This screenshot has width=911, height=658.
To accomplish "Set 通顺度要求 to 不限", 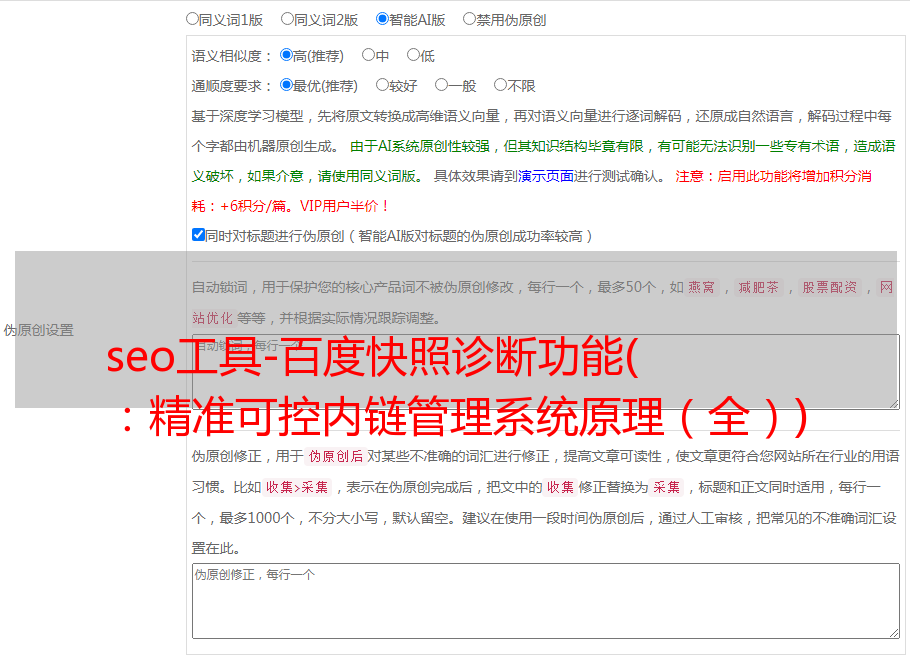I will (x=500, y=85).
